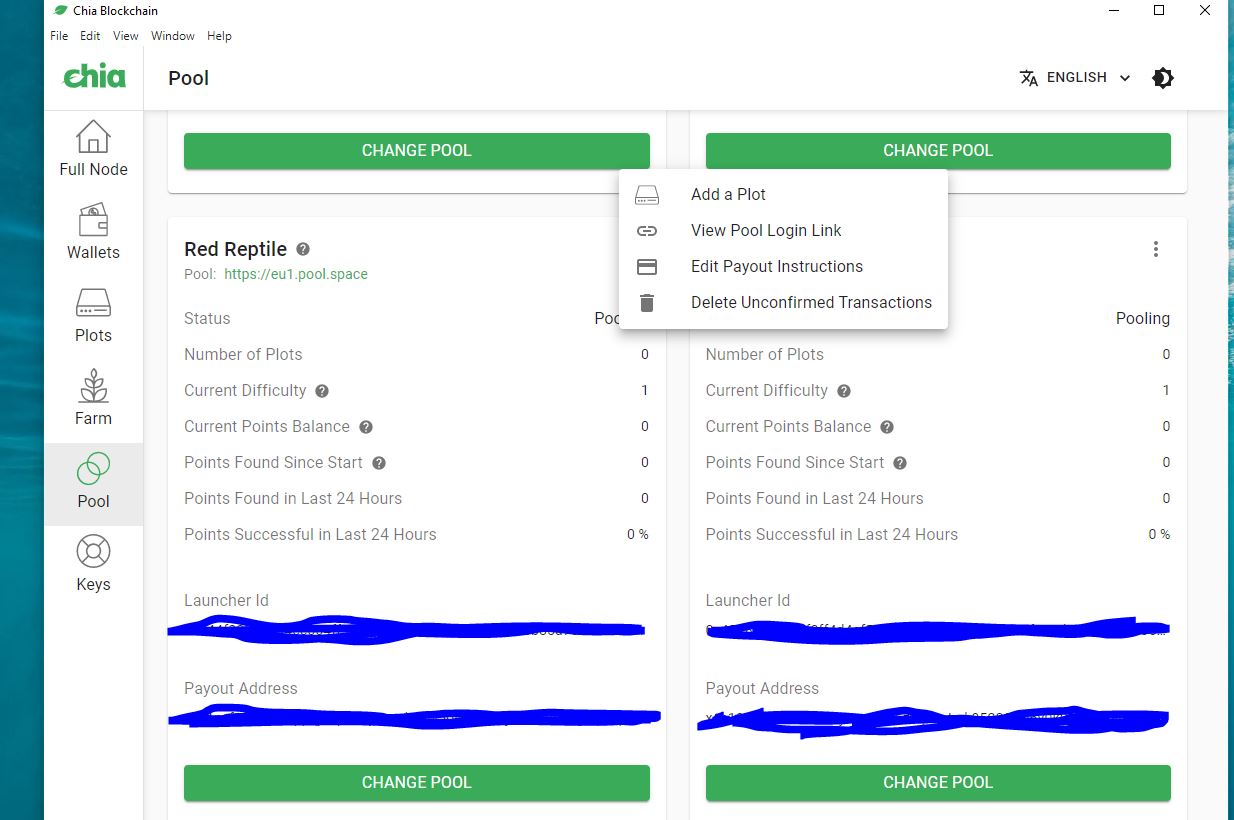
Task: Click the Red Reptile card title
Action: tap(235, 249)
